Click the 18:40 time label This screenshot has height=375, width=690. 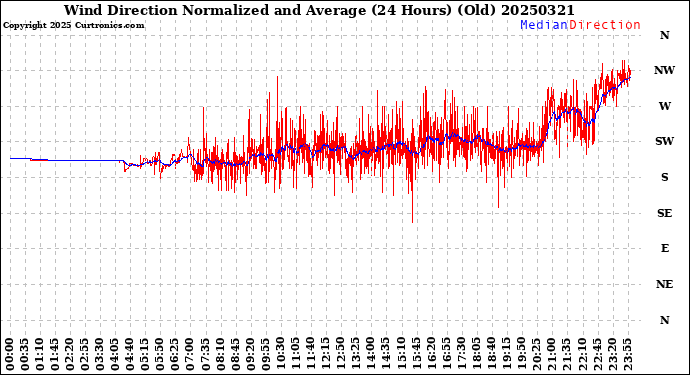click(x=492, y=354)
